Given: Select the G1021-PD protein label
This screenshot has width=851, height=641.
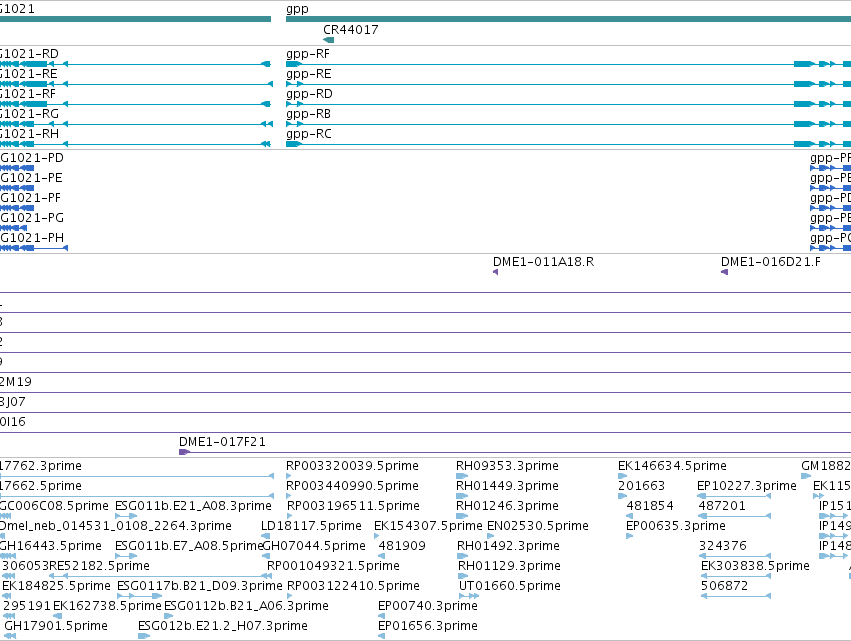Looking at the screenshot, I should coord(32,158).
